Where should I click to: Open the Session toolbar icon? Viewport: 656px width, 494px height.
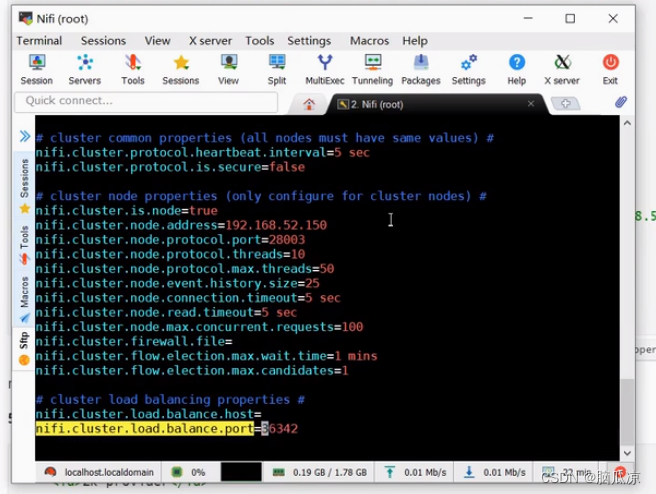(x=37, y=70)
